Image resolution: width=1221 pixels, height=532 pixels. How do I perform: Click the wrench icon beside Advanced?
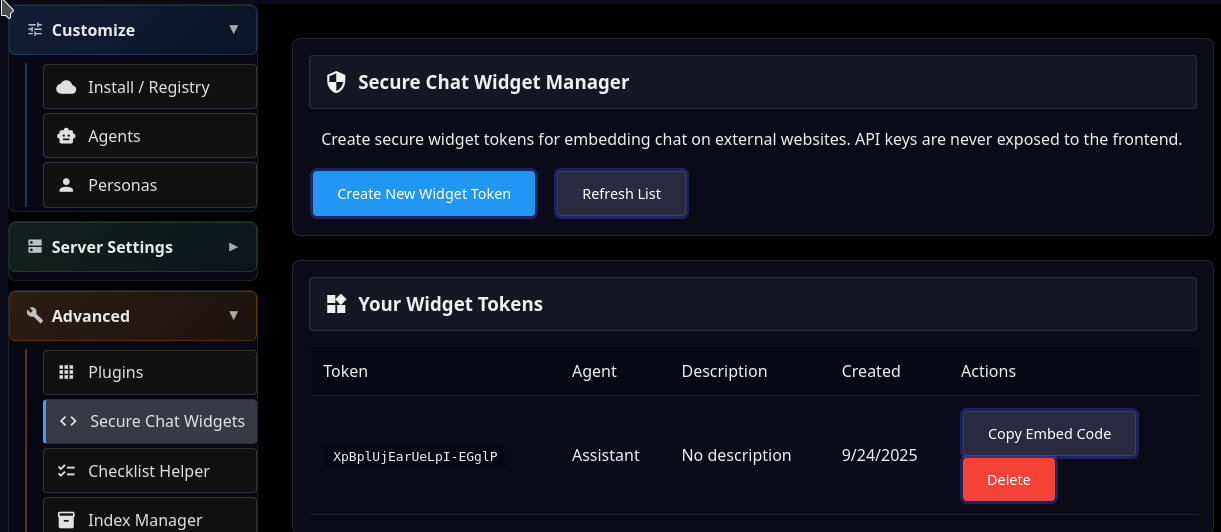click(x=35, y=316)
